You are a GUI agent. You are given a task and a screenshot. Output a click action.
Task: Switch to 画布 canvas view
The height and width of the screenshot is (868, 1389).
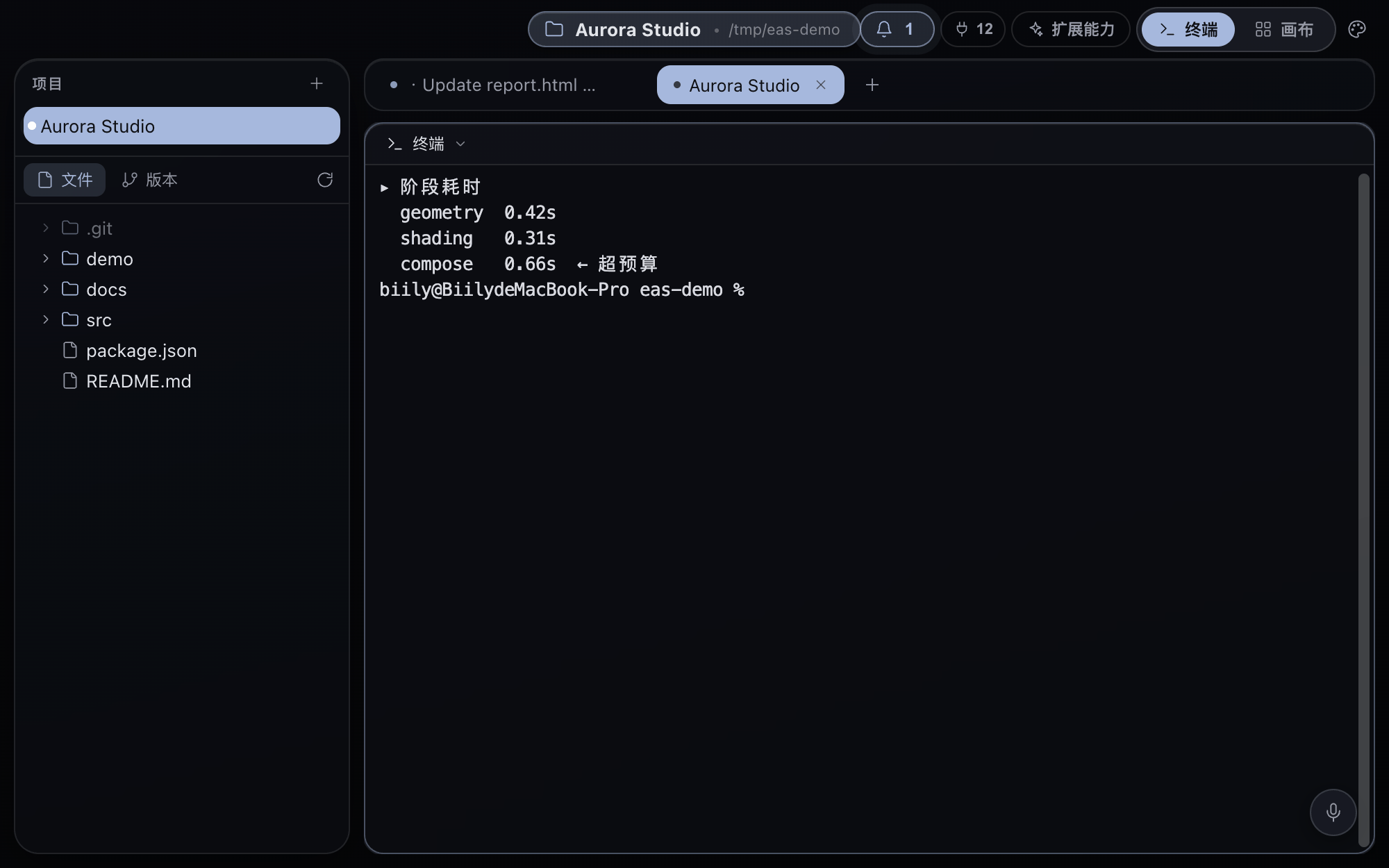click(x=1284, y=29)
